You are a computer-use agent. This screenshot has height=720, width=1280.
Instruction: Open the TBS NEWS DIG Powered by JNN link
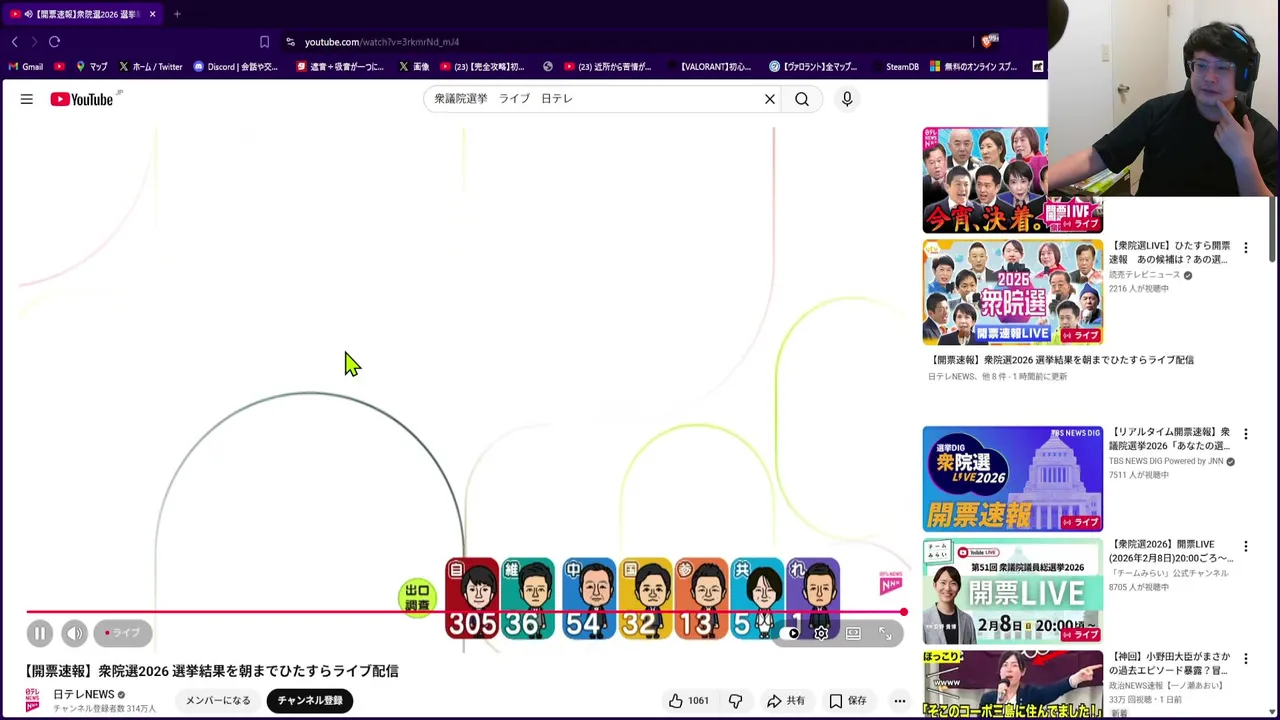pos(1166,461)
